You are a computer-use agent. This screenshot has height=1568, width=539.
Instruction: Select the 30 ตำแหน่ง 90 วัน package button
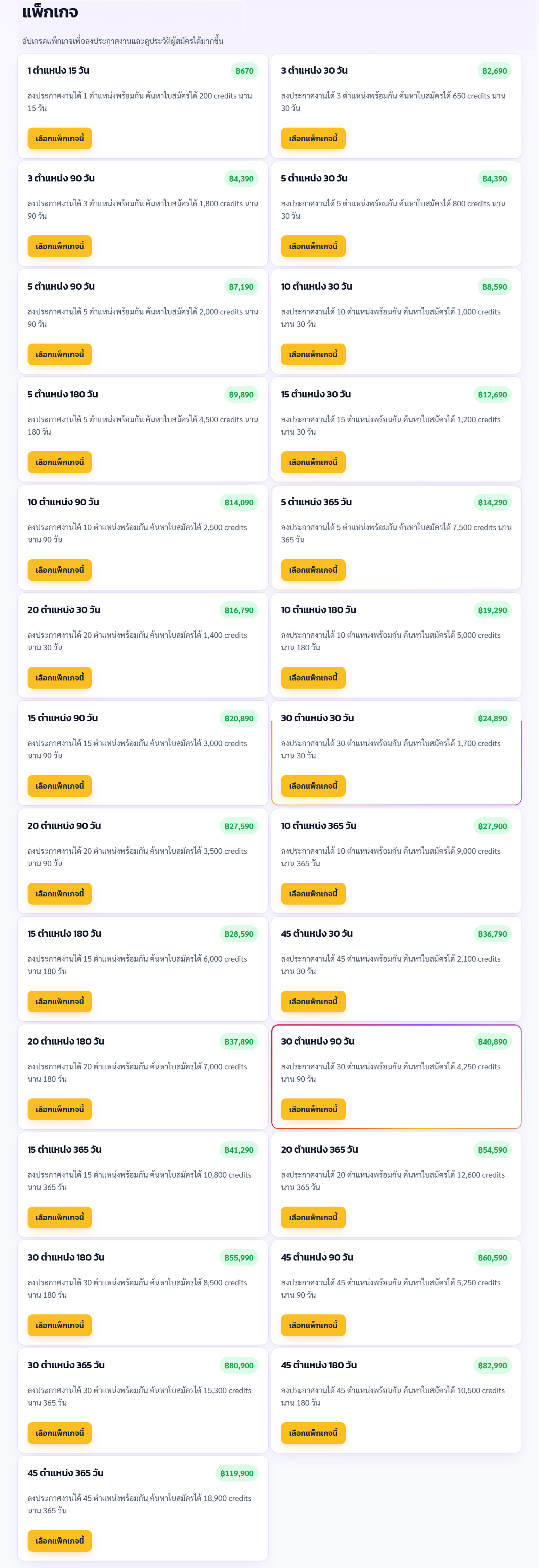pyautogui.click(x=313, y=1109)
